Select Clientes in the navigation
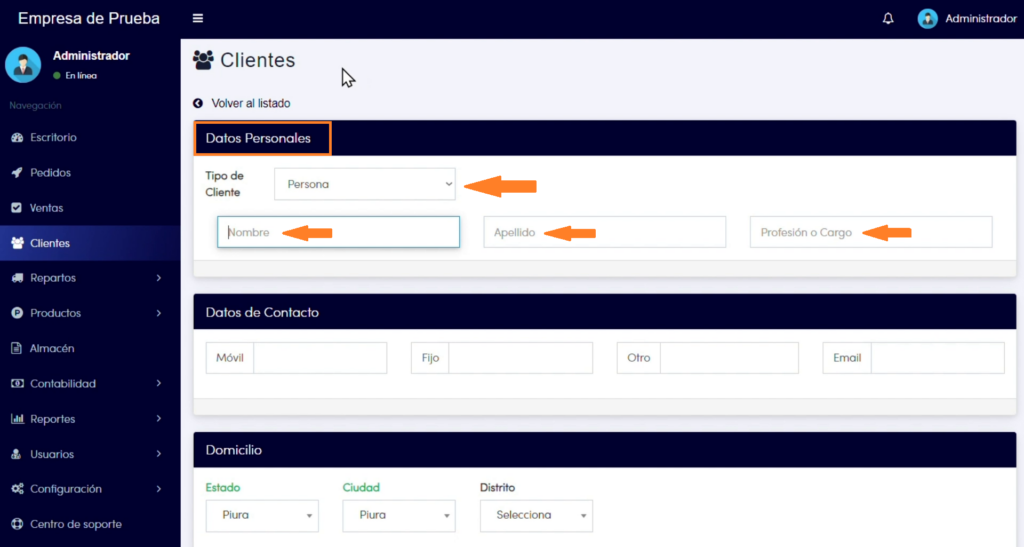This screenshot has width=1024, height=547. coord(90,243)
